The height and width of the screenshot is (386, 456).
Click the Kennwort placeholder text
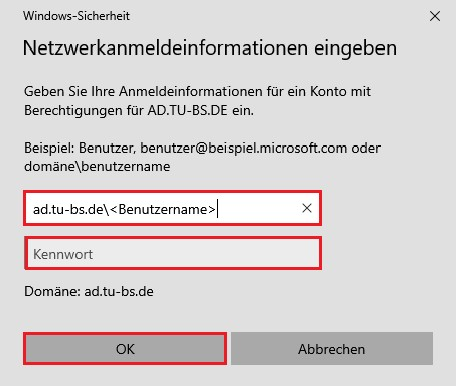[x=63, y=254]
